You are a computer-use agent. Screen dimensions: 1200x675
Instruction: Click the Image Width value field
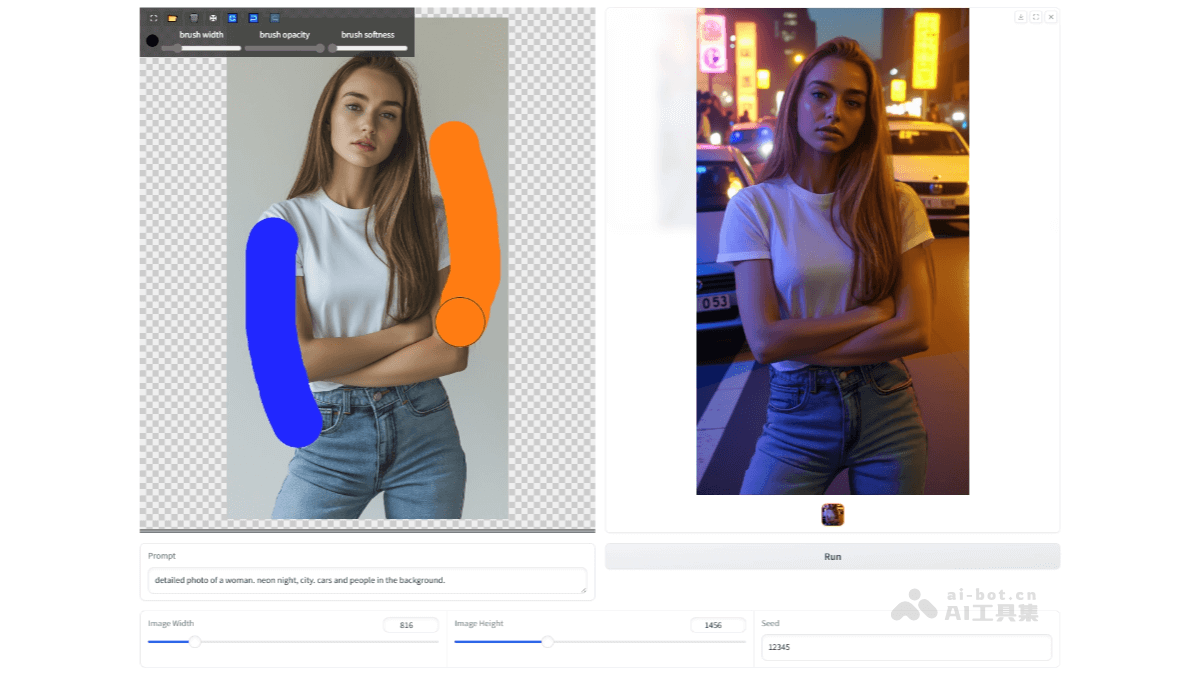[410, 625]
